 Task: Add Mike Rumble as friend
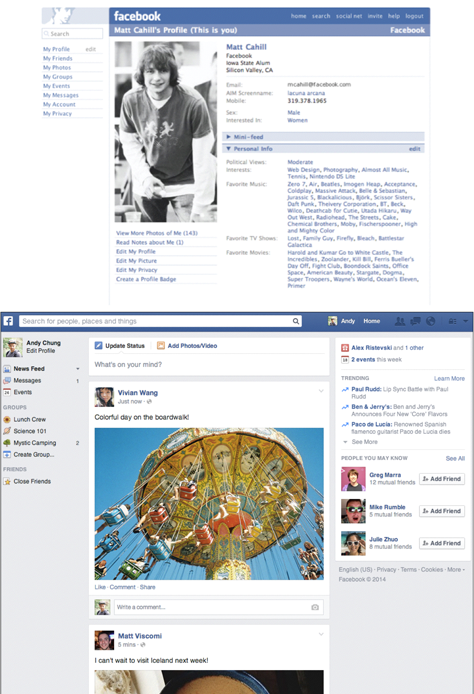click(442, 511)
